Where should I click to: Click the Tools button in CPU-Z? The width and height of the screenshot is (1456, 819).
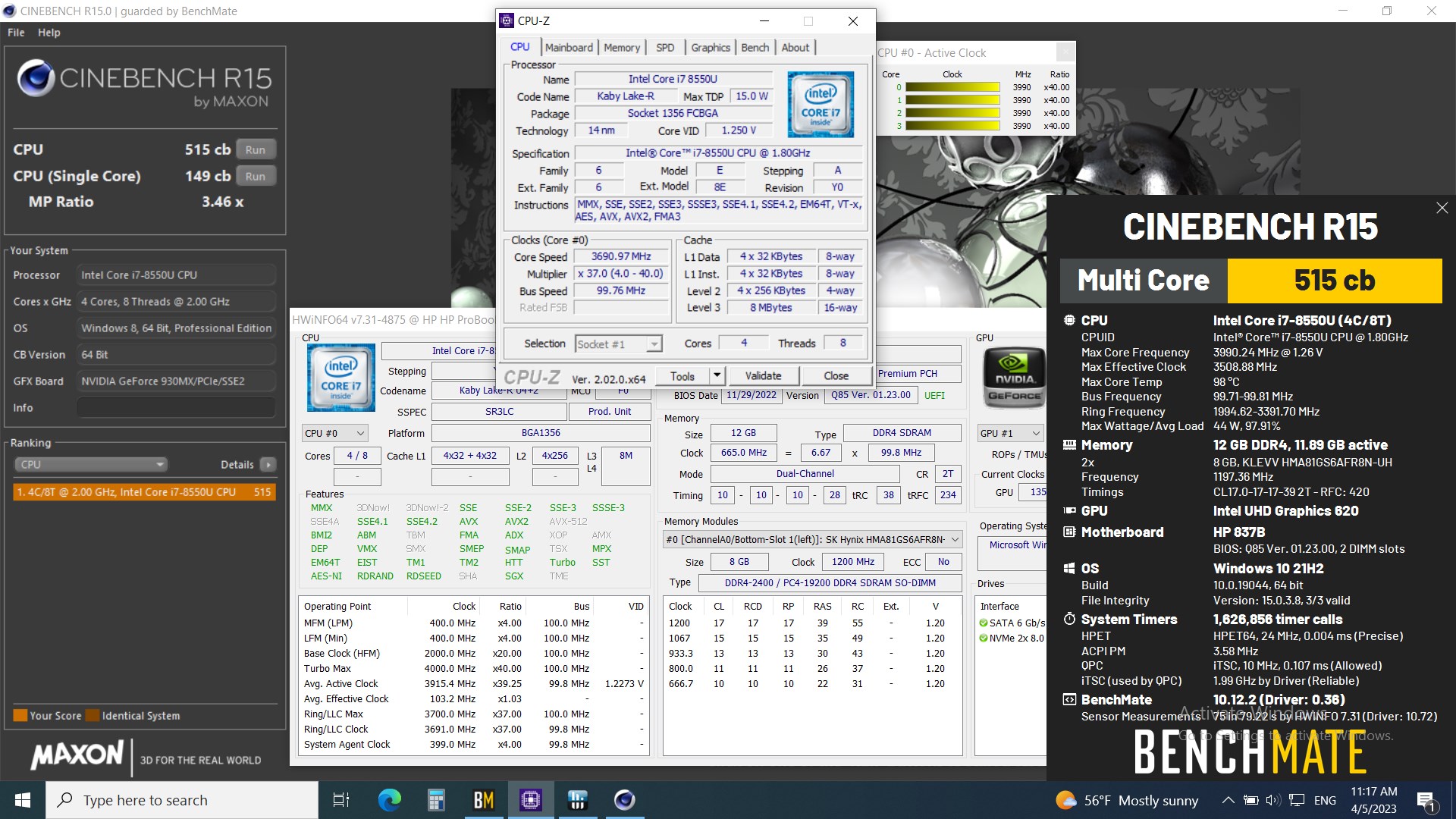(682, 376)
